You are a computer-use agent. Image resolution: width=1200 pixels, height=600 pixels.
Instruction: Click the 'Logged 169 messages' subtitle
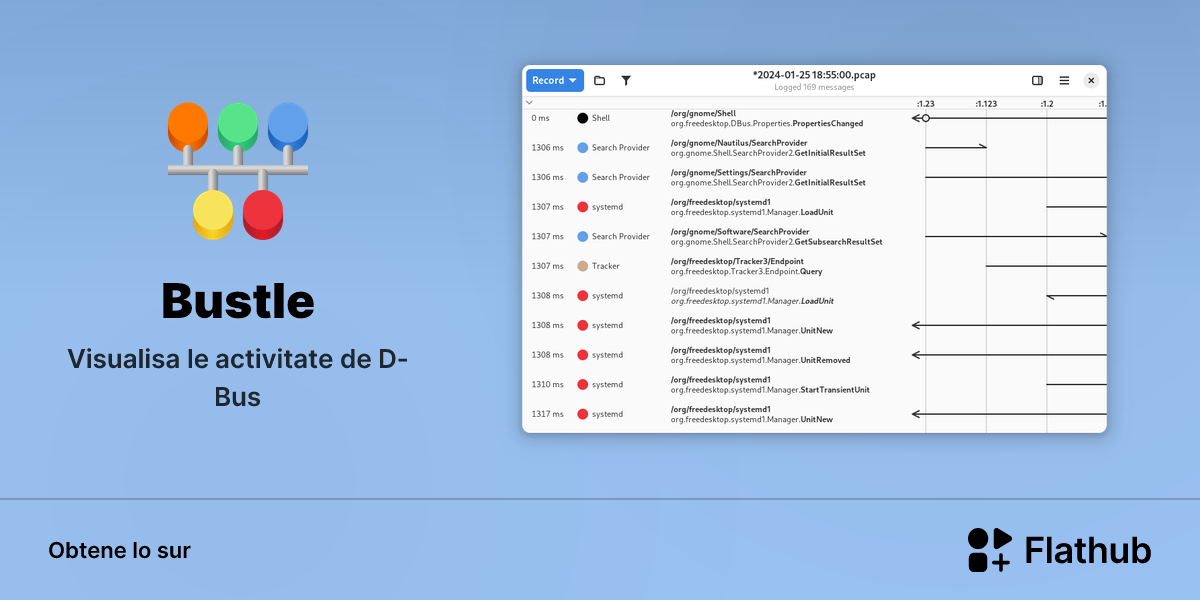(x=814, y=87)
